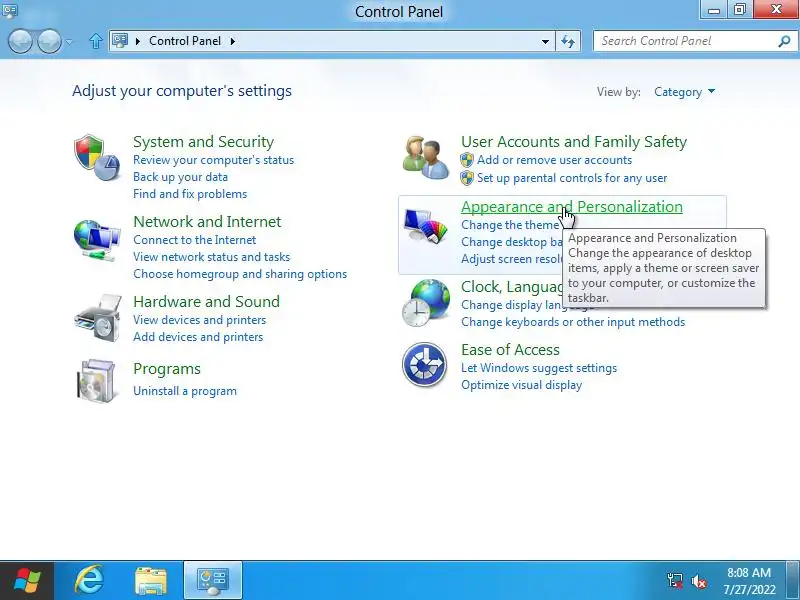Open File Explorer from taskbar
800x600 pixels.
coord(151,581)
